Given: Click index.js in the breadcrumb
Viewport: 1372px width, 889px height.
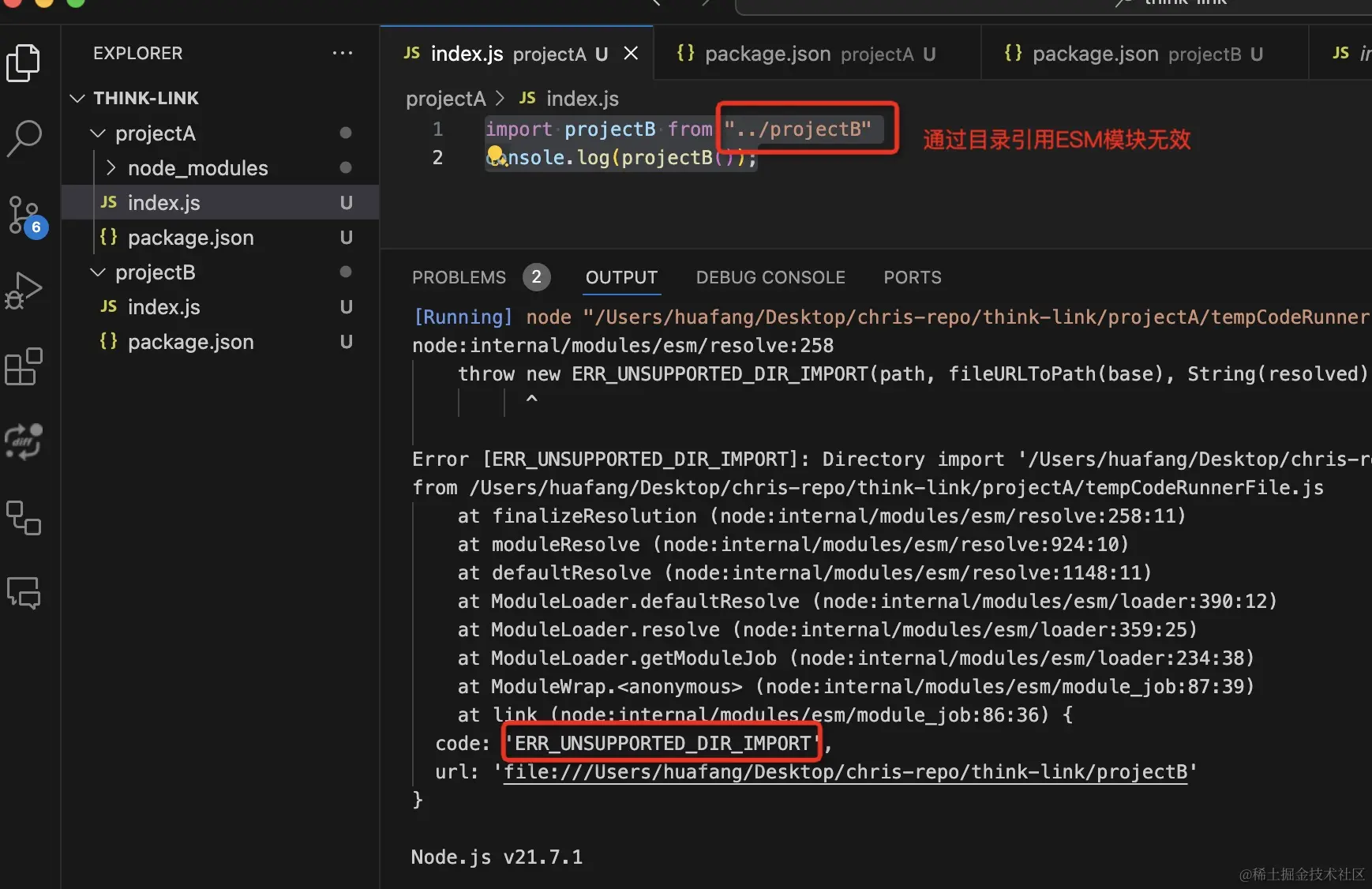Looking at the screenshot, I should (583, 99).
